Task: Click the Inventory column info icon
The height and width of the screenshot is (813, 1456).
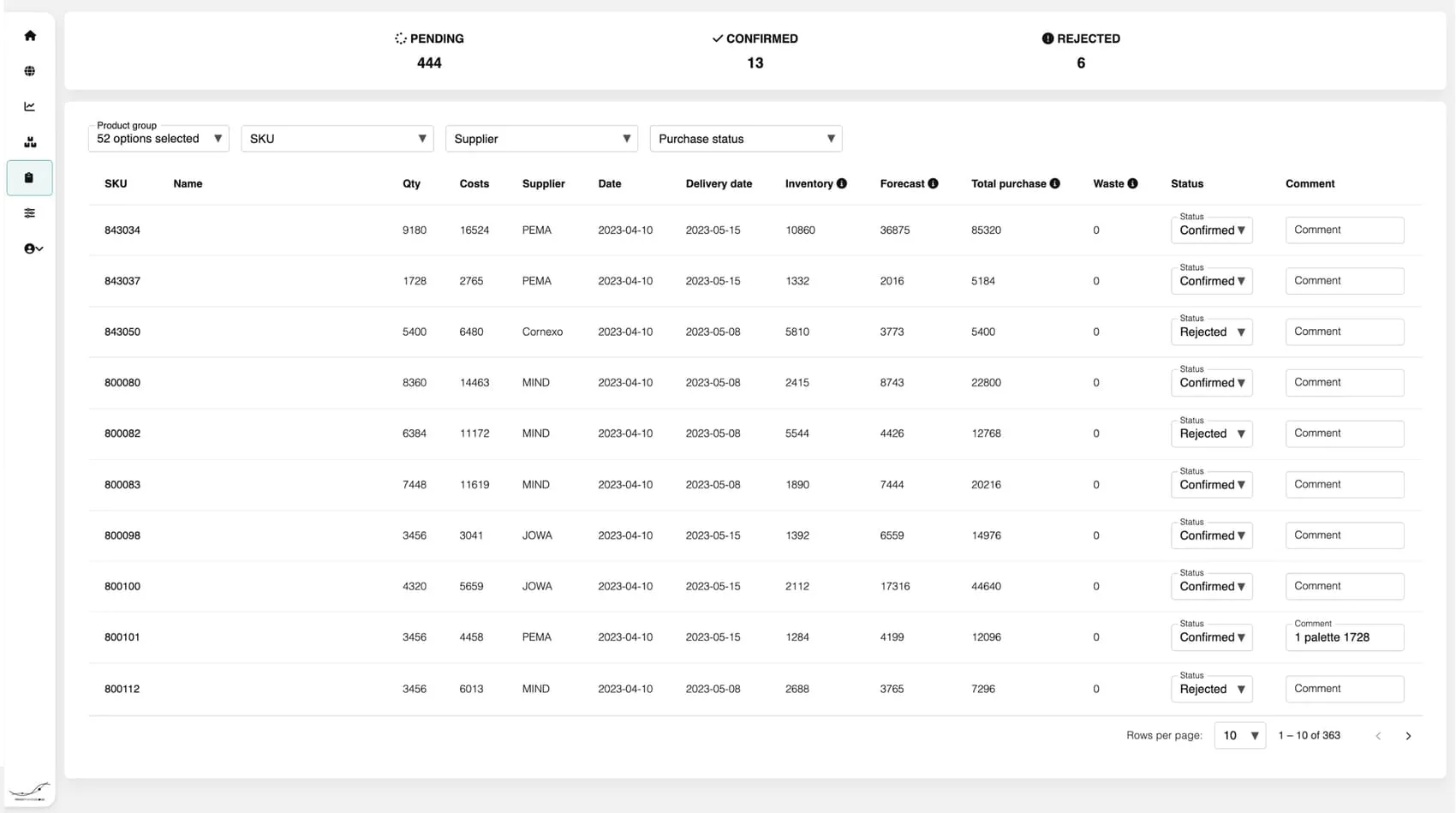Action: 842,182
